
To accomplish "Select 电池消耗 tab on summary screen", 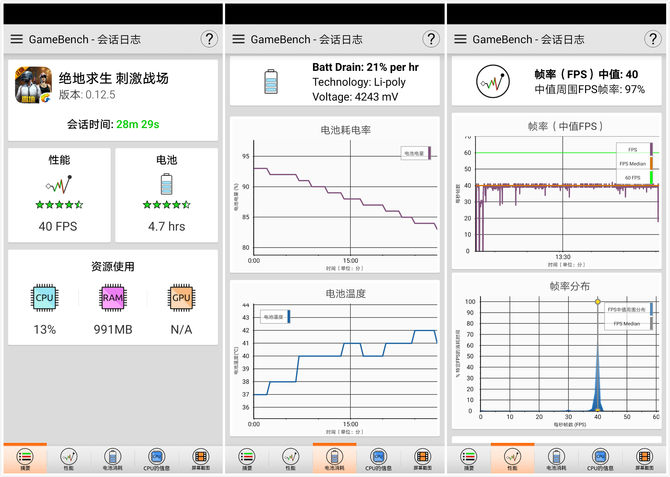I will pos(112,460).
